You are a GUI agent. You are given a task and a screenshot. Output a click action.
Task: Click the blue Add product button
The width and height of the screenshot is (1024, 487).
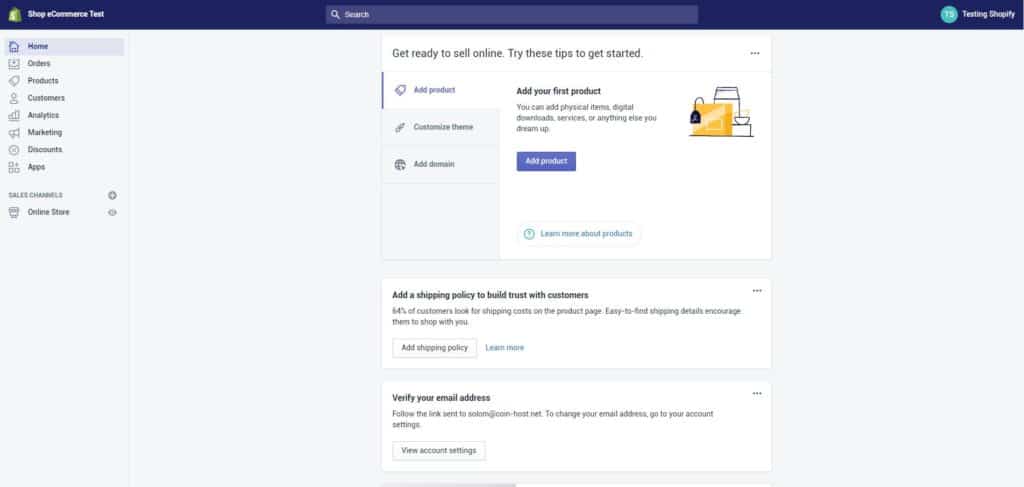click(x=546, y=161)
